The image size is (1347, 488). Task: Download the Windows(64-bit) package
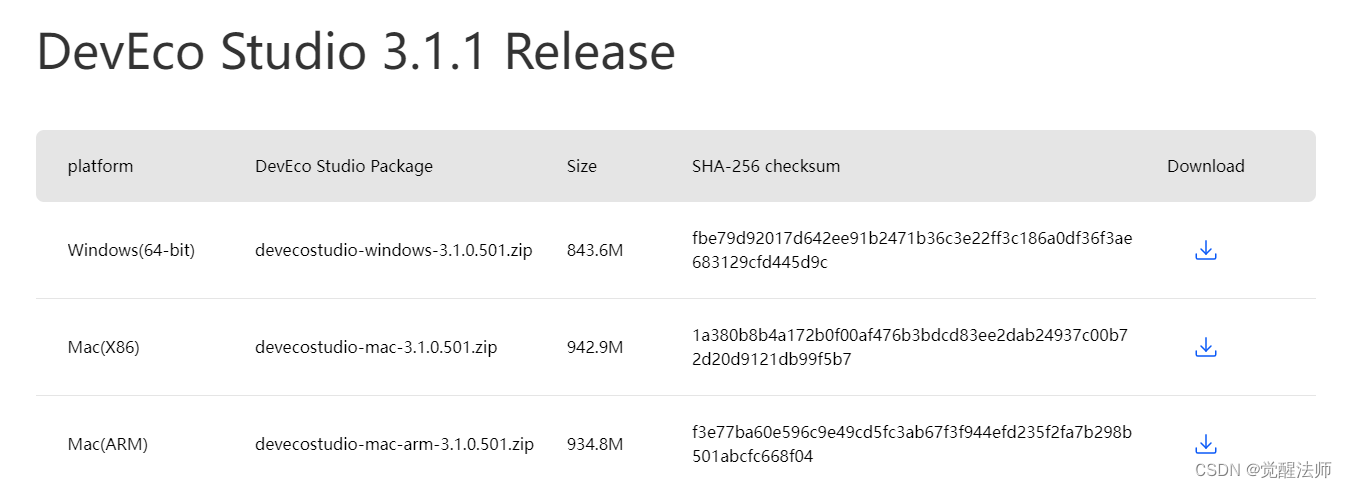[x=1205, y=250]
